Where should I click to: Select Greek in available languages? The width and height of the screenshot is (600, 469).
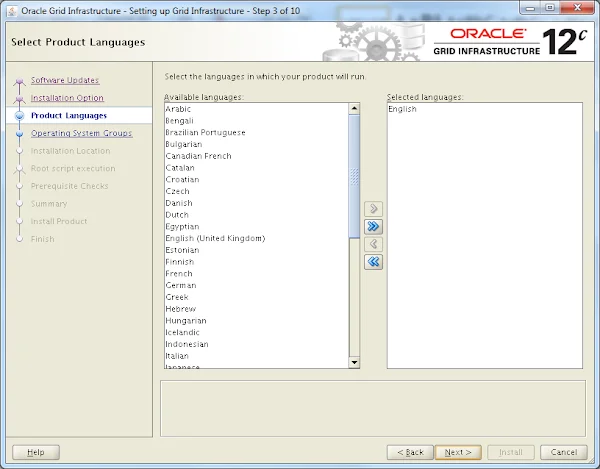tap(256, 297)
